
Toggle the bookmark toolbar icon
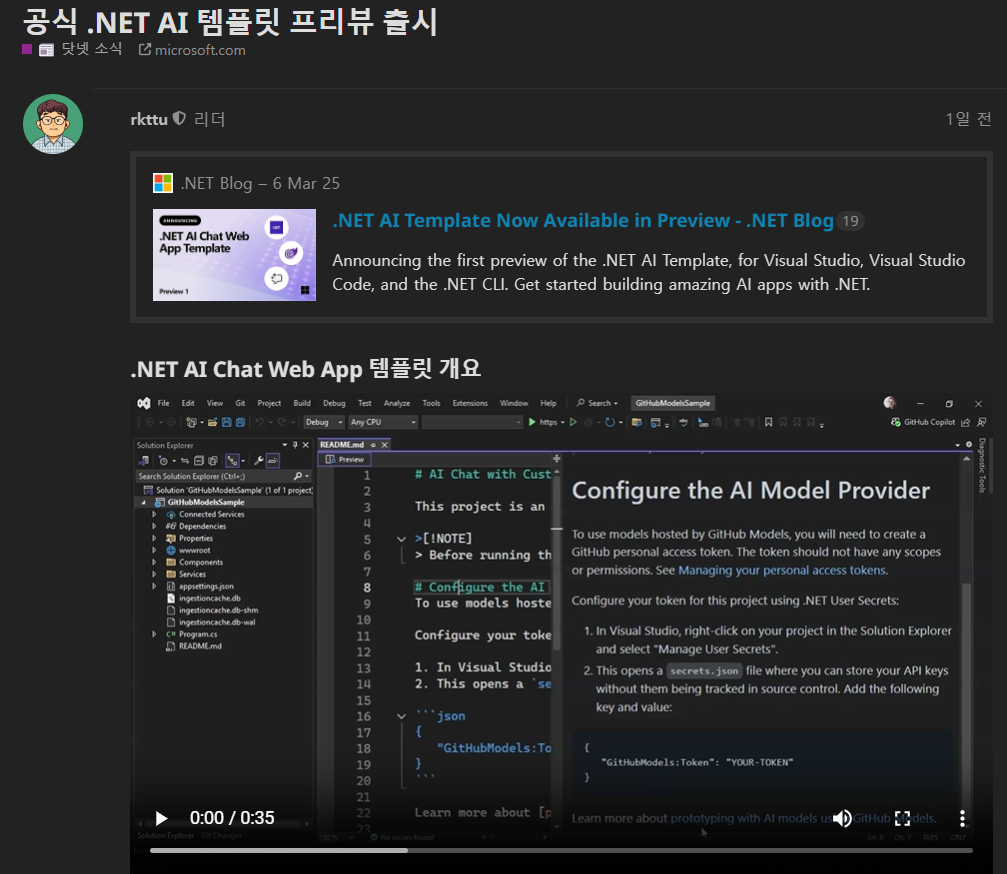pos(768,422)
